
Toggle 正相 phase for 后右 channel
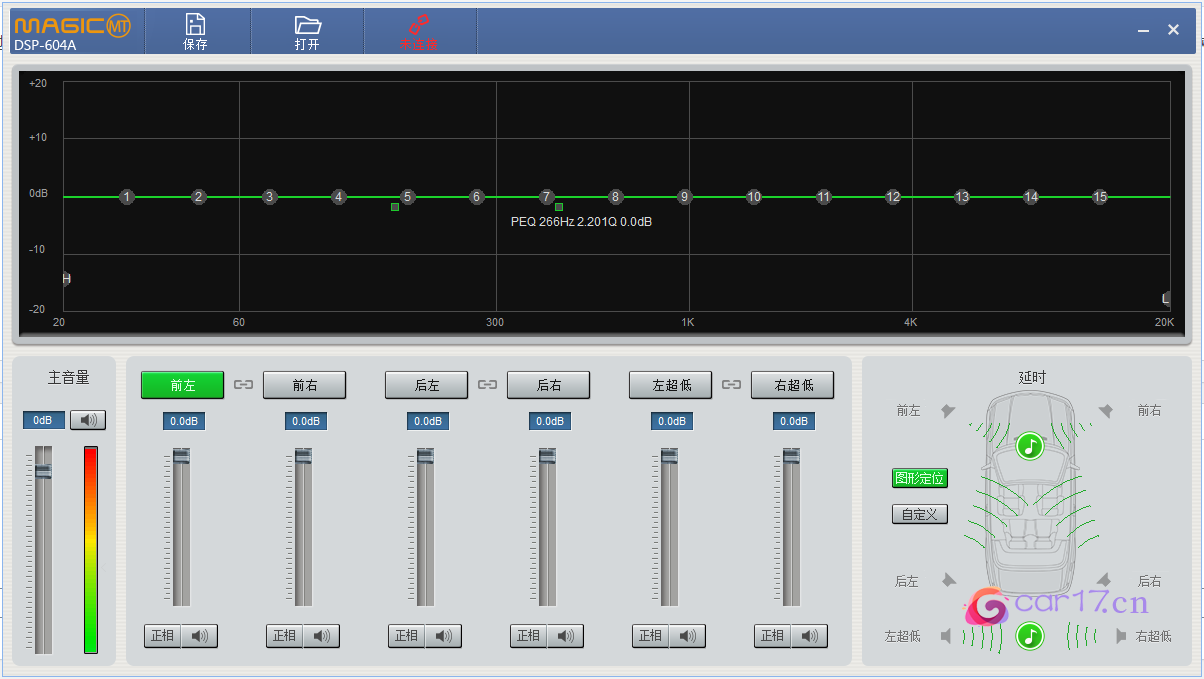coord(528,635)
